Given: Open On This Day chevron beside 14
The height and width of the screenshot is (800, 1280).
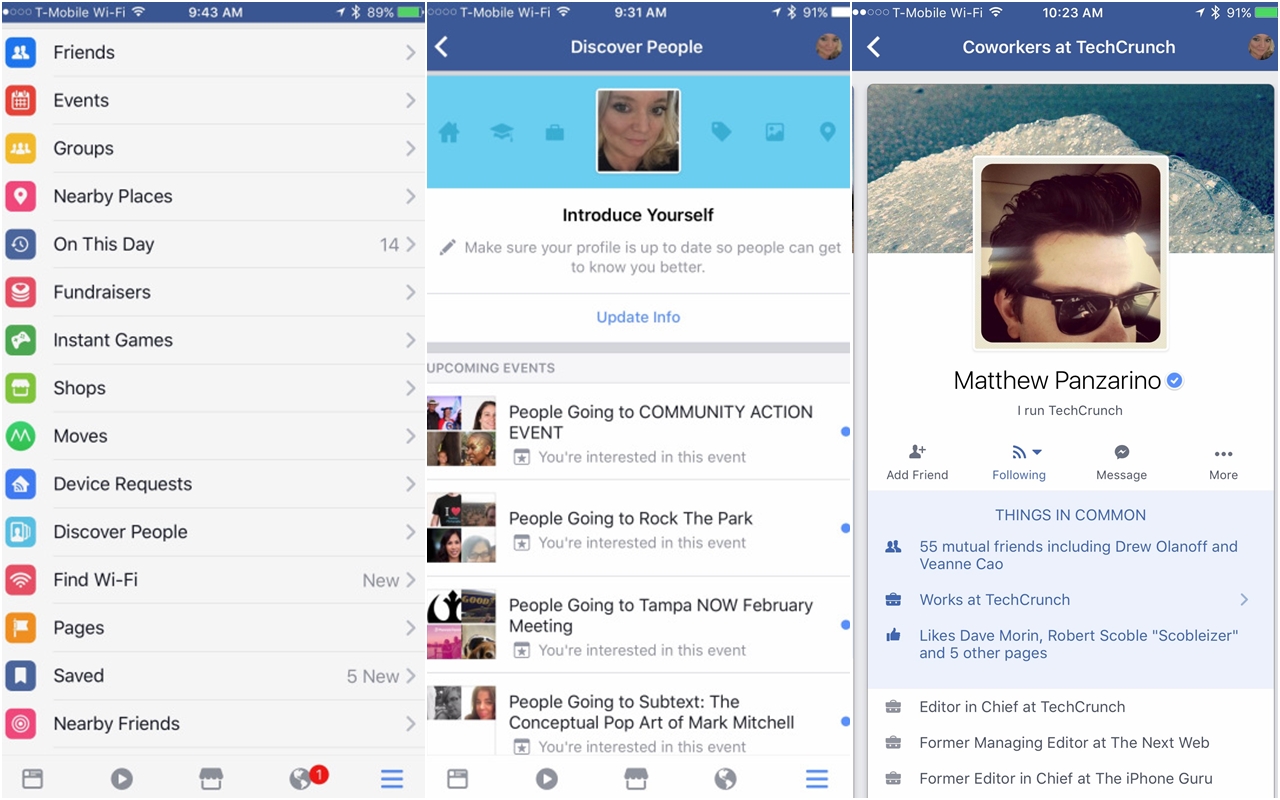Looking at the screenshot, I should [410, 244].
